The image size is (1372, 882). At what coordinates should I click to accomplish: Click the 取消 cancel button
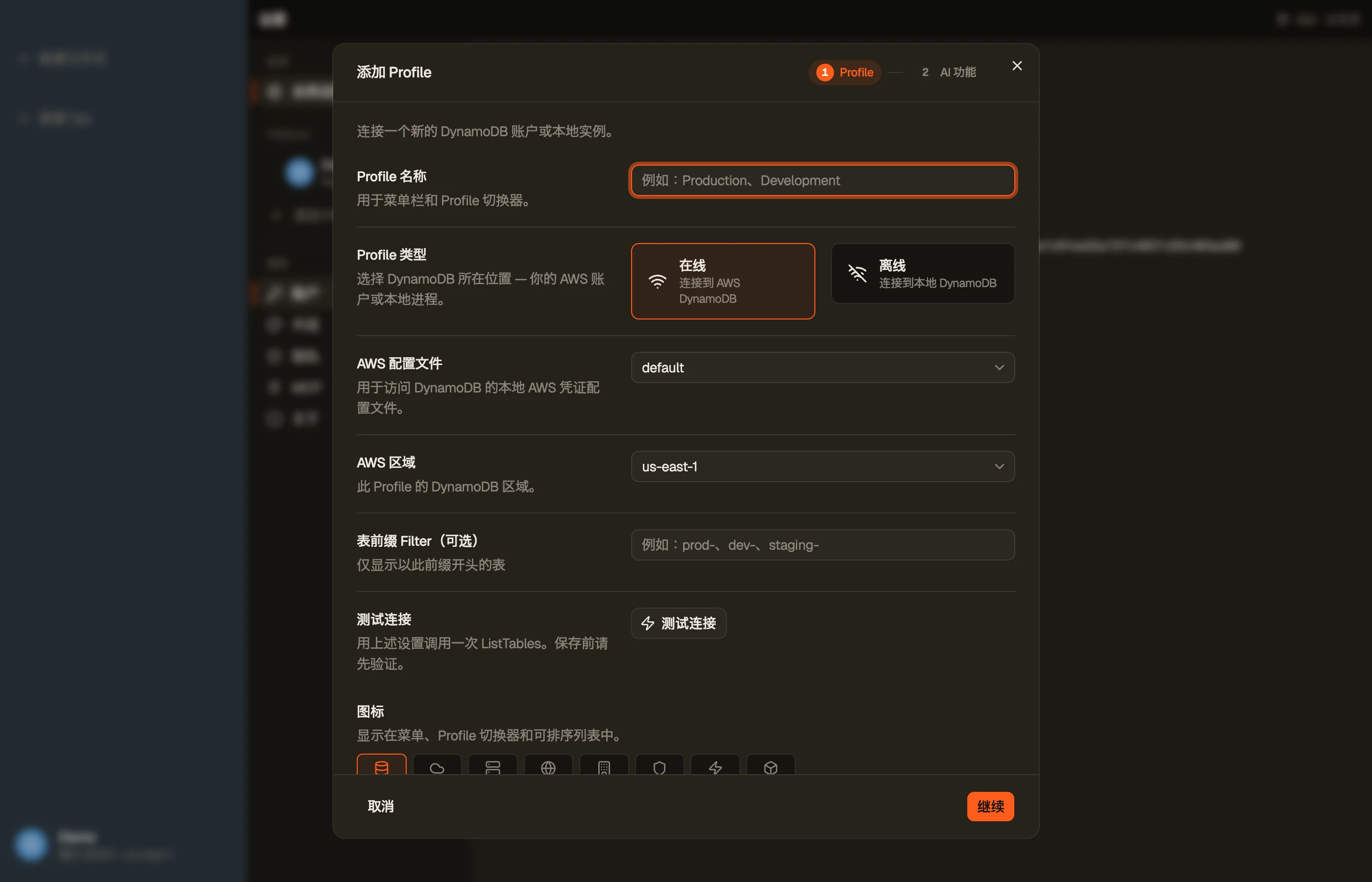[x=380, y=807]
